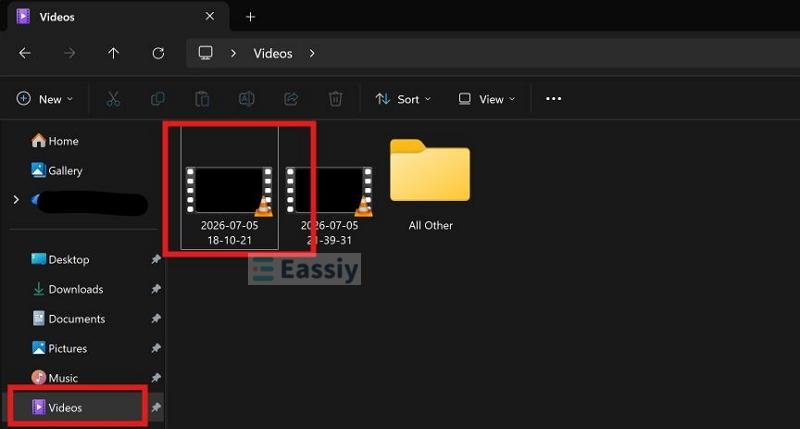Navigate up one folder level
This screenshot has width=800, height=429.
[x=113, y=53]
